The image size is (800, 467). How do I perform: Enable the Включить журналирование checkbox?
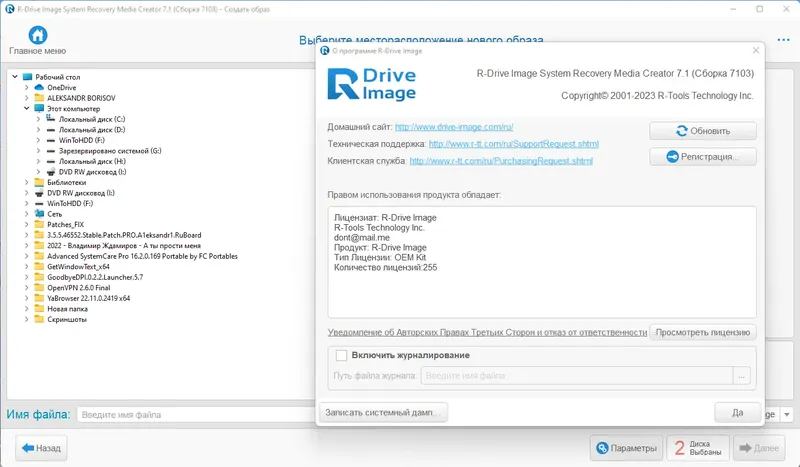coord(341,355)
